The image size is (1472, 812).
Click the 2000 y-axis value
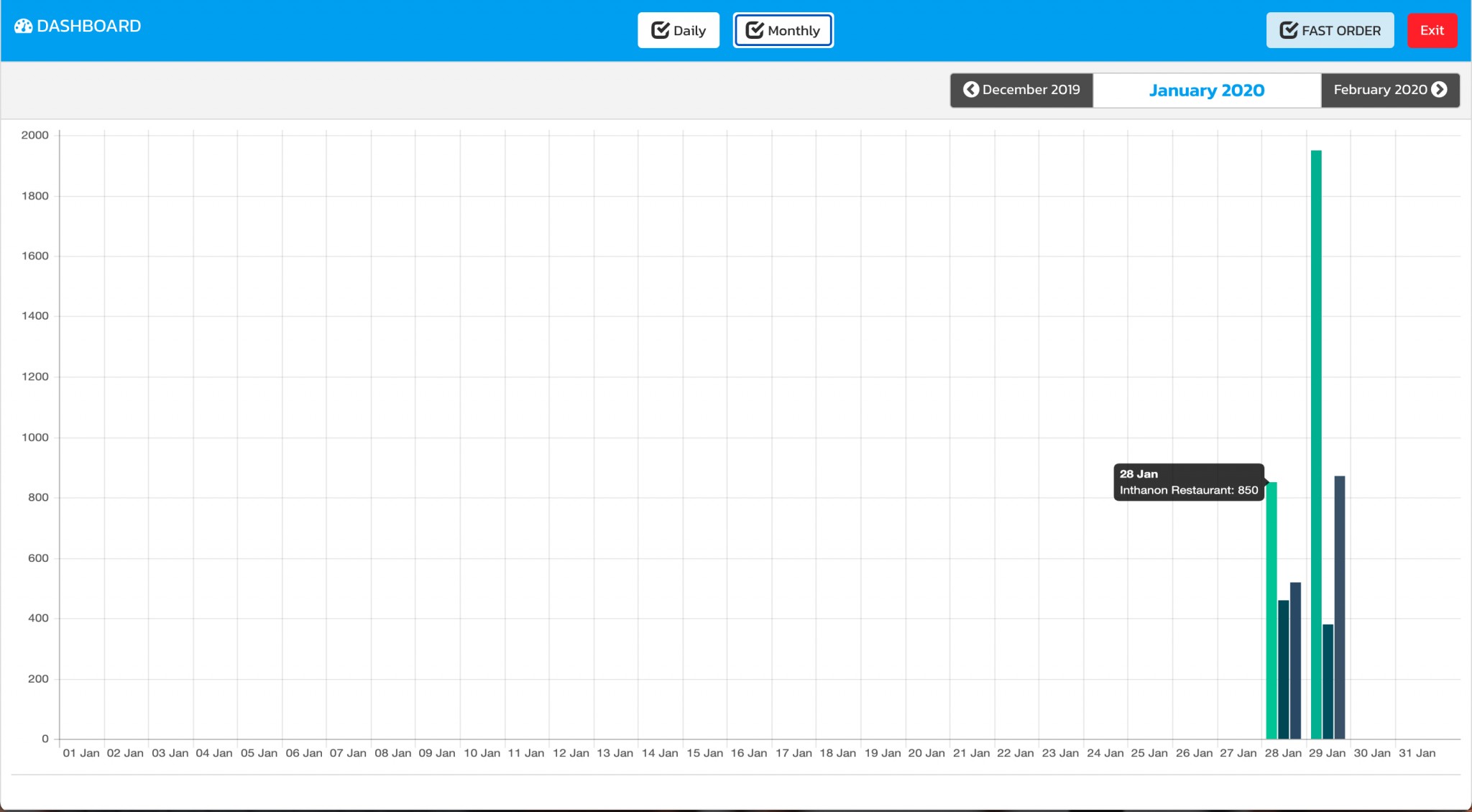click(35, 135)
